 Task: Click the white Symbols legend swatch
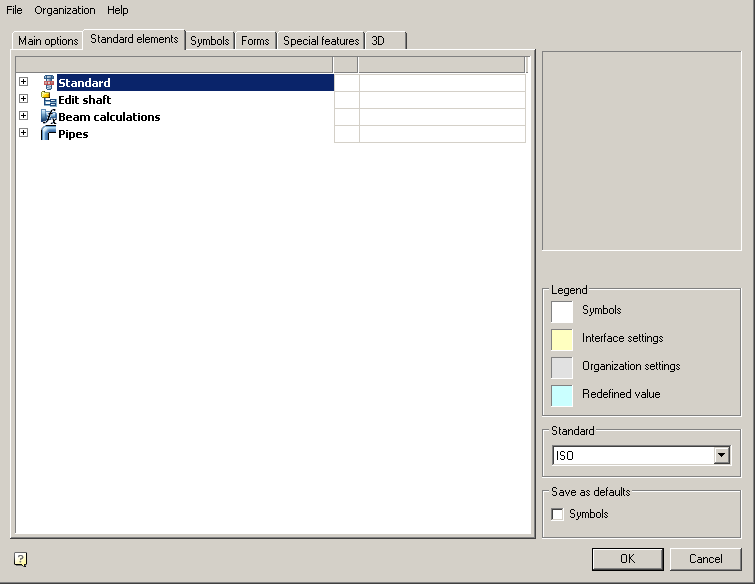[562, 312]
